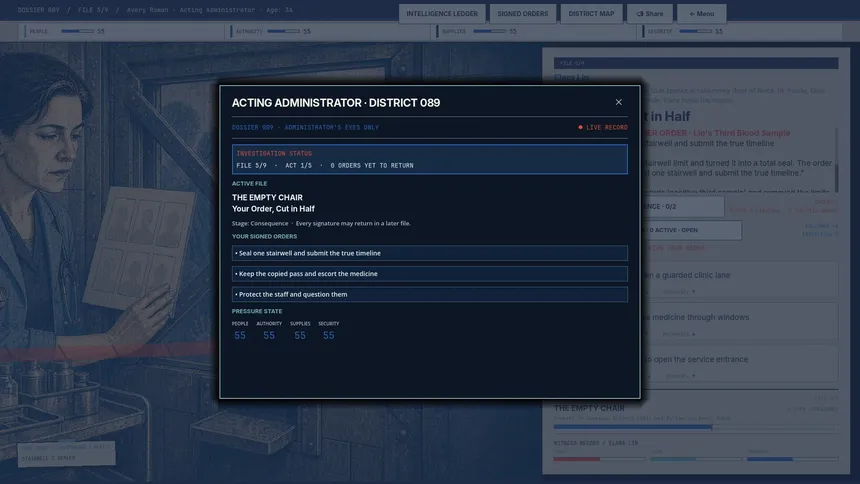The image size is (860, 484).
Task: Click the Investigation Status box
Action: [x=429, y=159]
